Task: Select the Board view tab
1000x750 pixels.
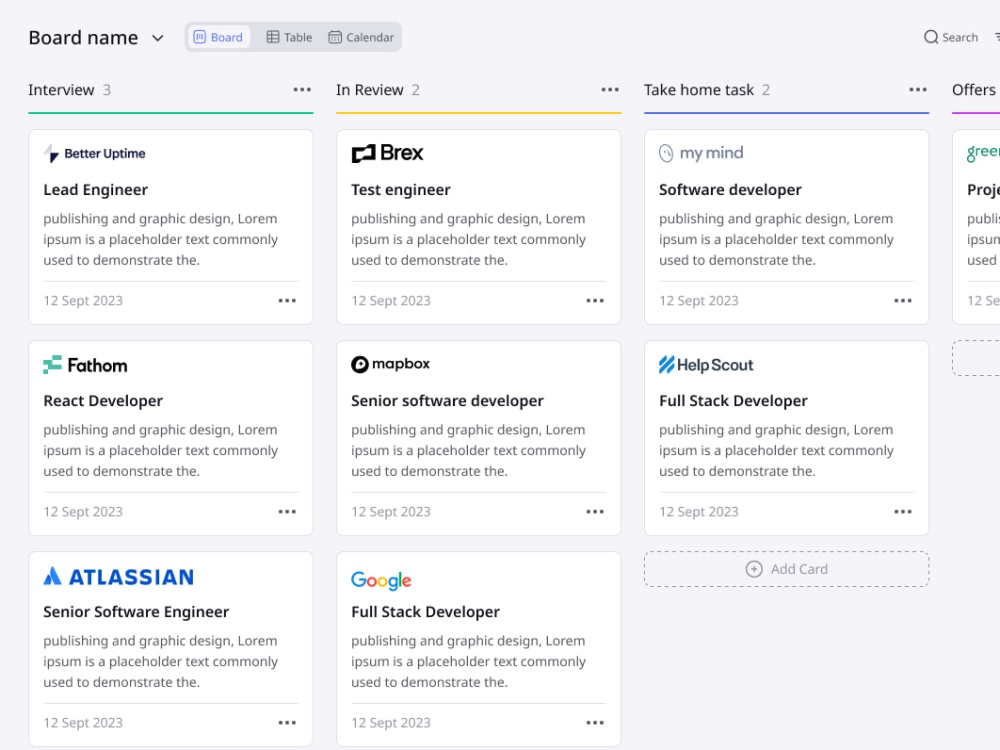Action: [218, 37]
